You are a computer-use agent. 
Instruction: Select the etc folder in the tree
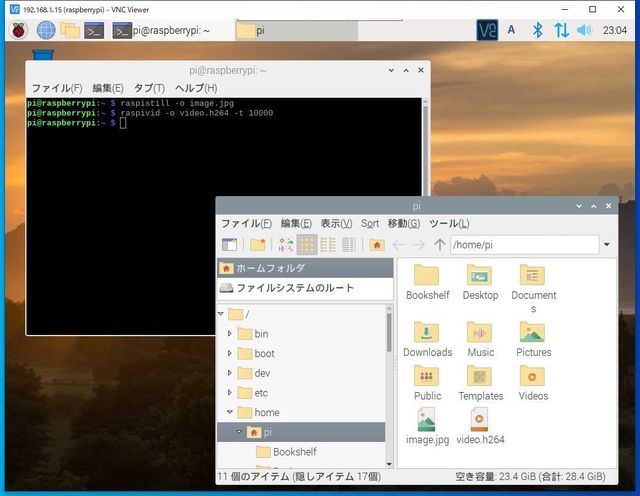tap(253, 393)
